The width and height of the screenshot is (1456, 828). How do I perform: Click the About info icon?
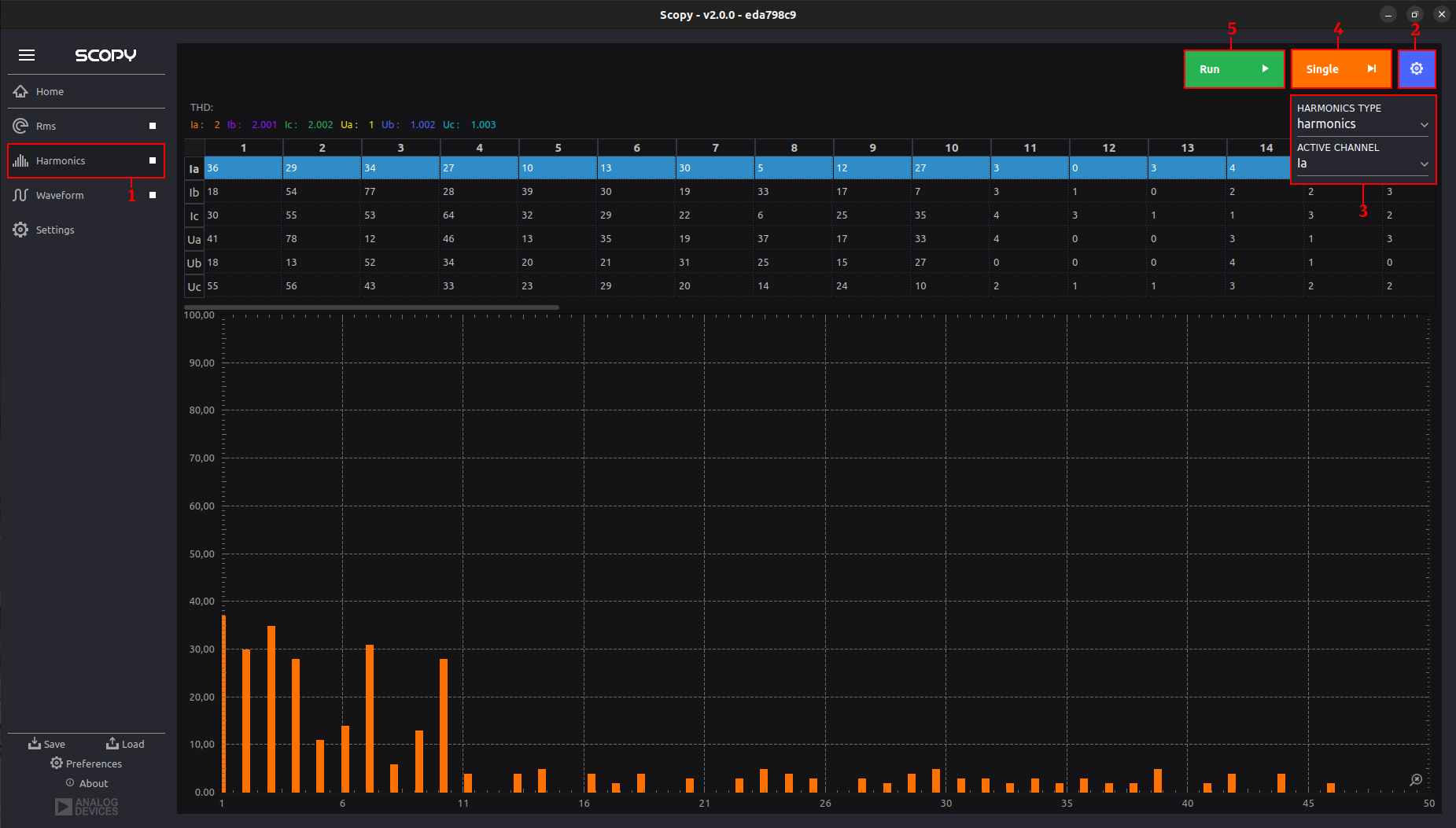coord(70,782)
